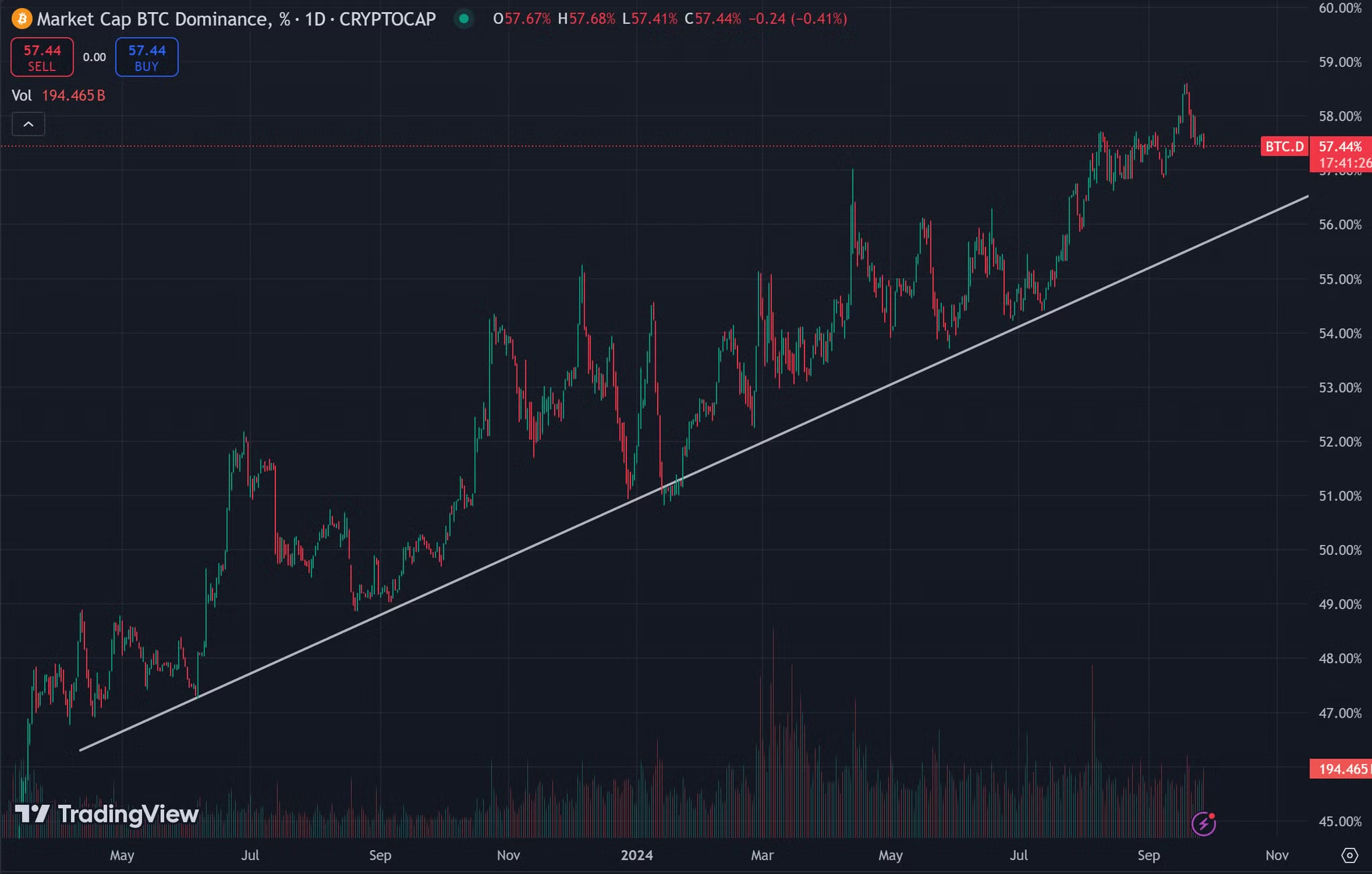Click the 194.465 volume axis label

[1341, 769]
